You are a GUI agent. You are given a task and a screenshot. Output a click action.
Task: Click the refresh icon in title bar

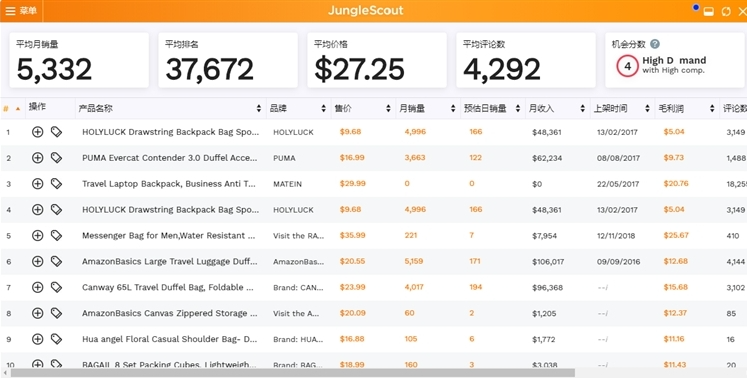[726, 11]
